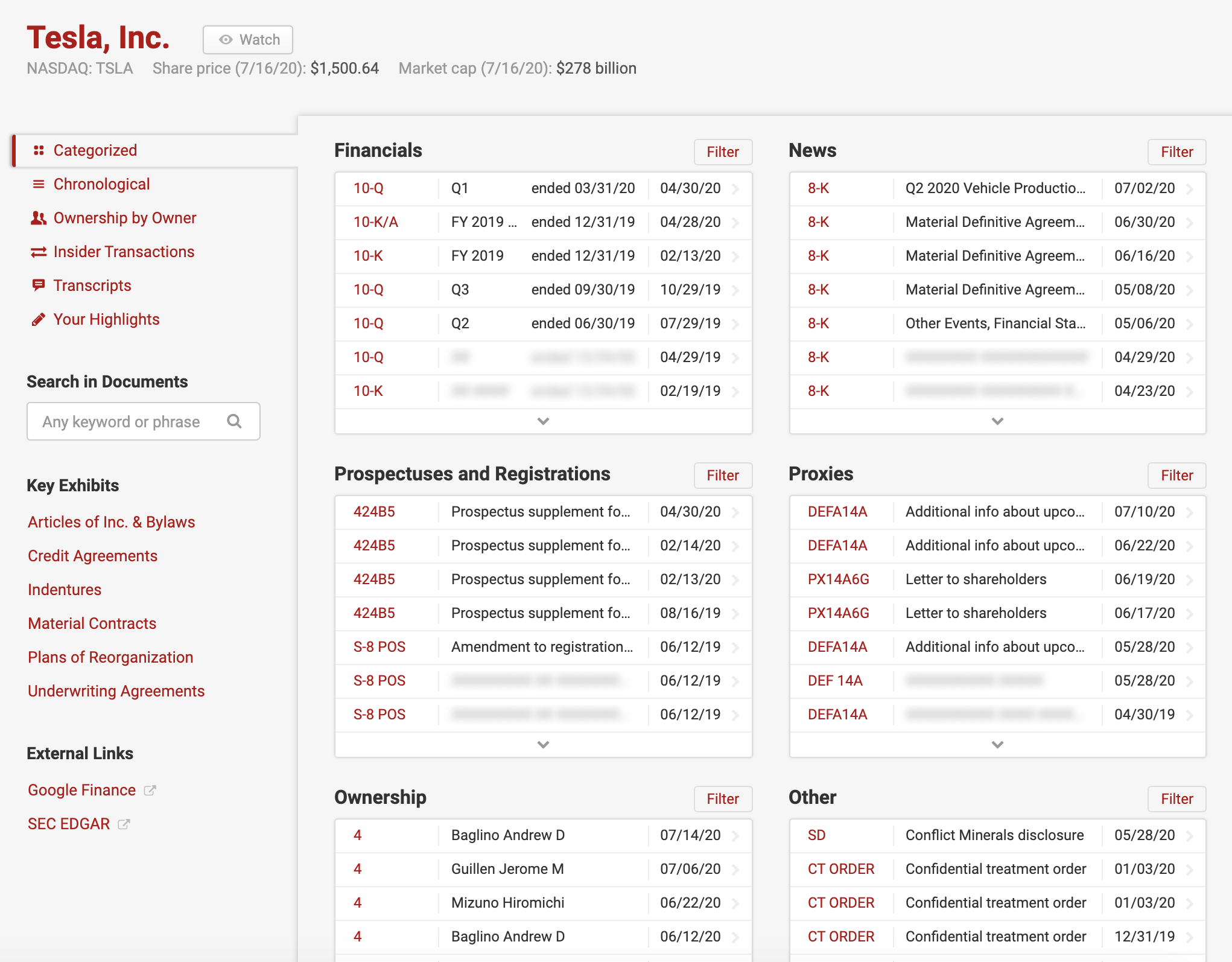The width and height of the screenshot is (1232, 962).
Task: Open Material Contracts exhibits
Action: pyautogui.click(x=92, y=623)
